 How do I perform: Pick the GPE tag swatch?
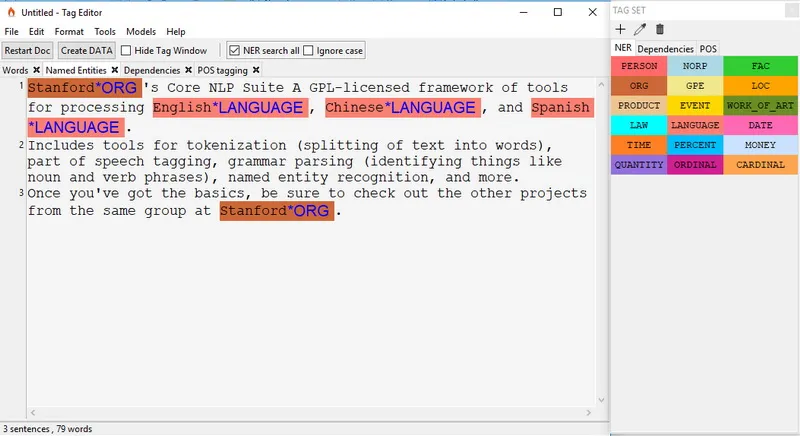point(695,86)
